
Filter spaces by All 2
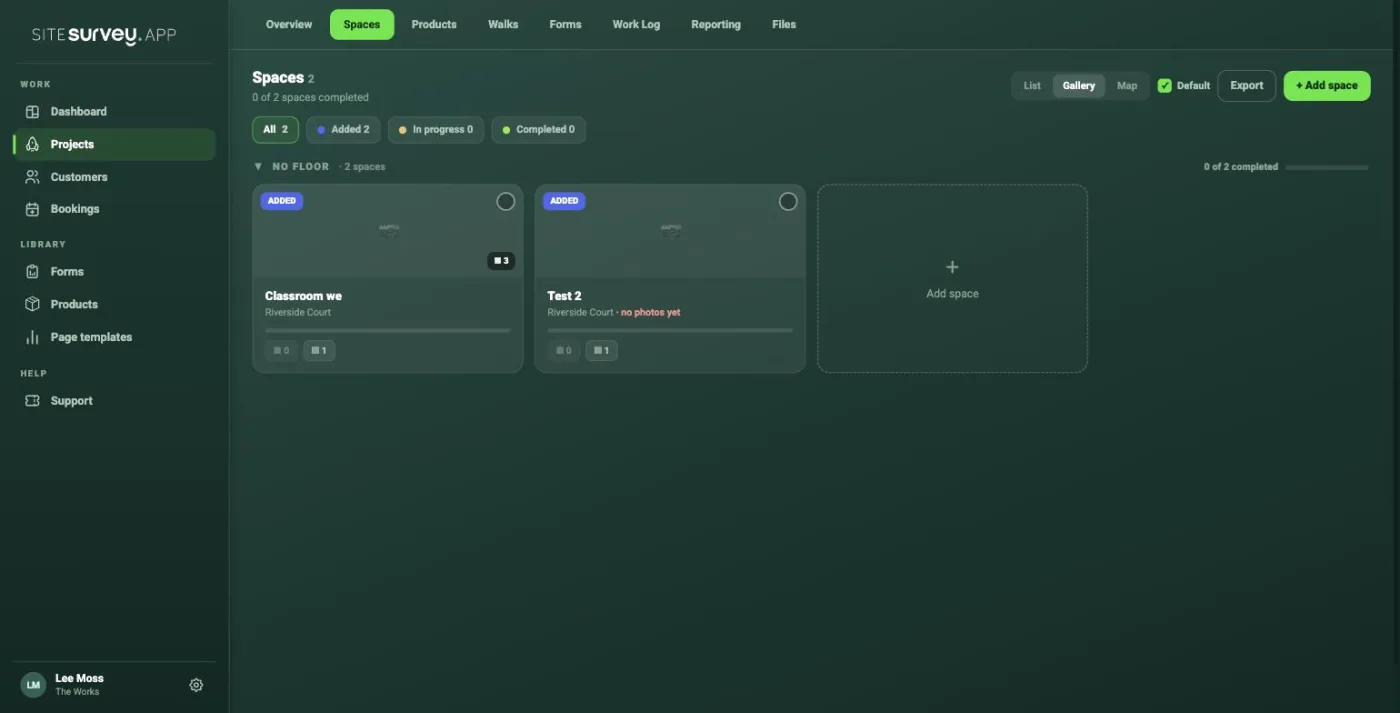pyautogui.click(x=275, y=130)
